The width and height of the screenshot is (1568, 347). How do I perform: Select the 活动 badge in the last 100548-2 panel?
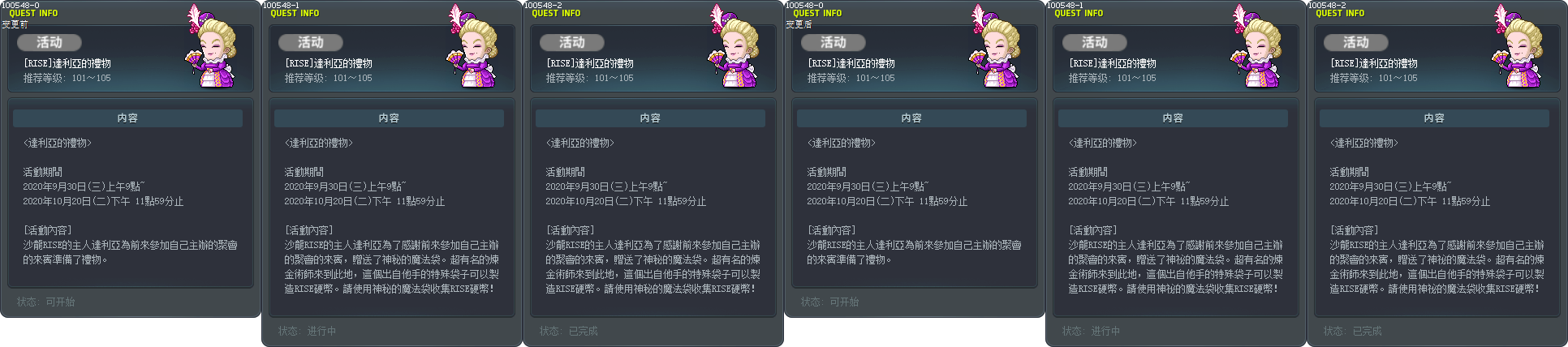(1356, 42)
